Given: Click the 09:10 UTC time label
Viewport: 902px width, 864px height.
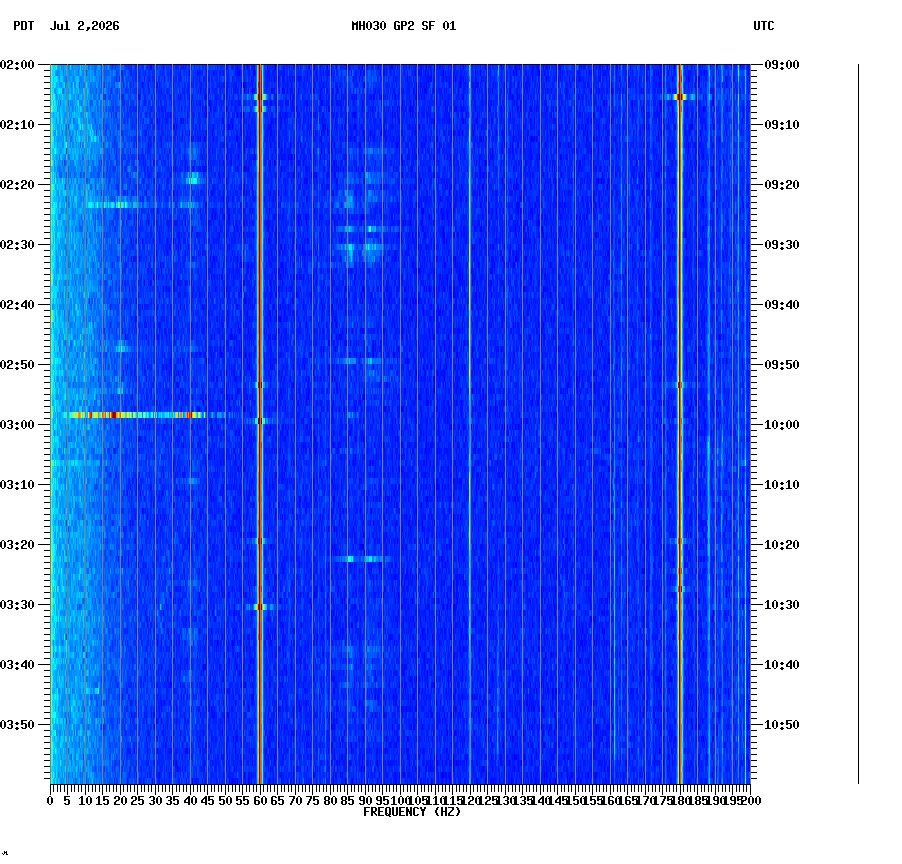Looking at the screenshot, I should click(x=782, y=125).
